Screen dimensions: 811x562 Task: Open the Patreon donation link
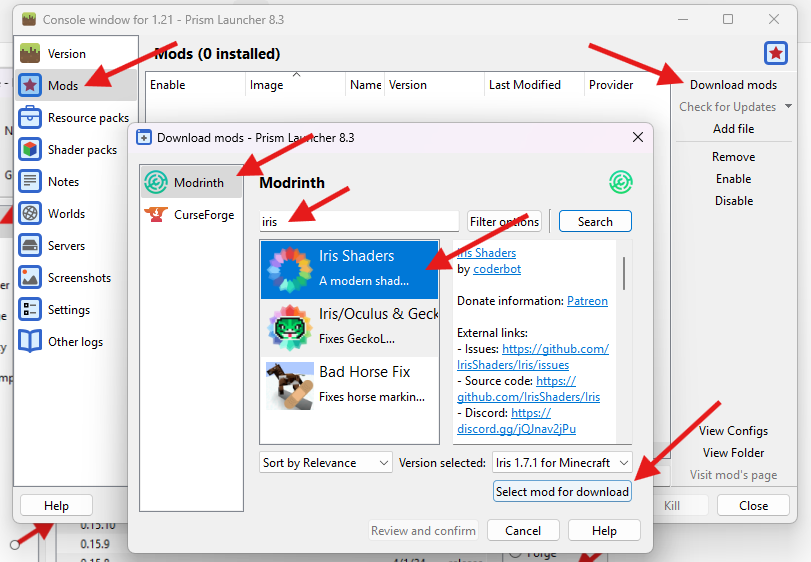(x=587, y=301)
